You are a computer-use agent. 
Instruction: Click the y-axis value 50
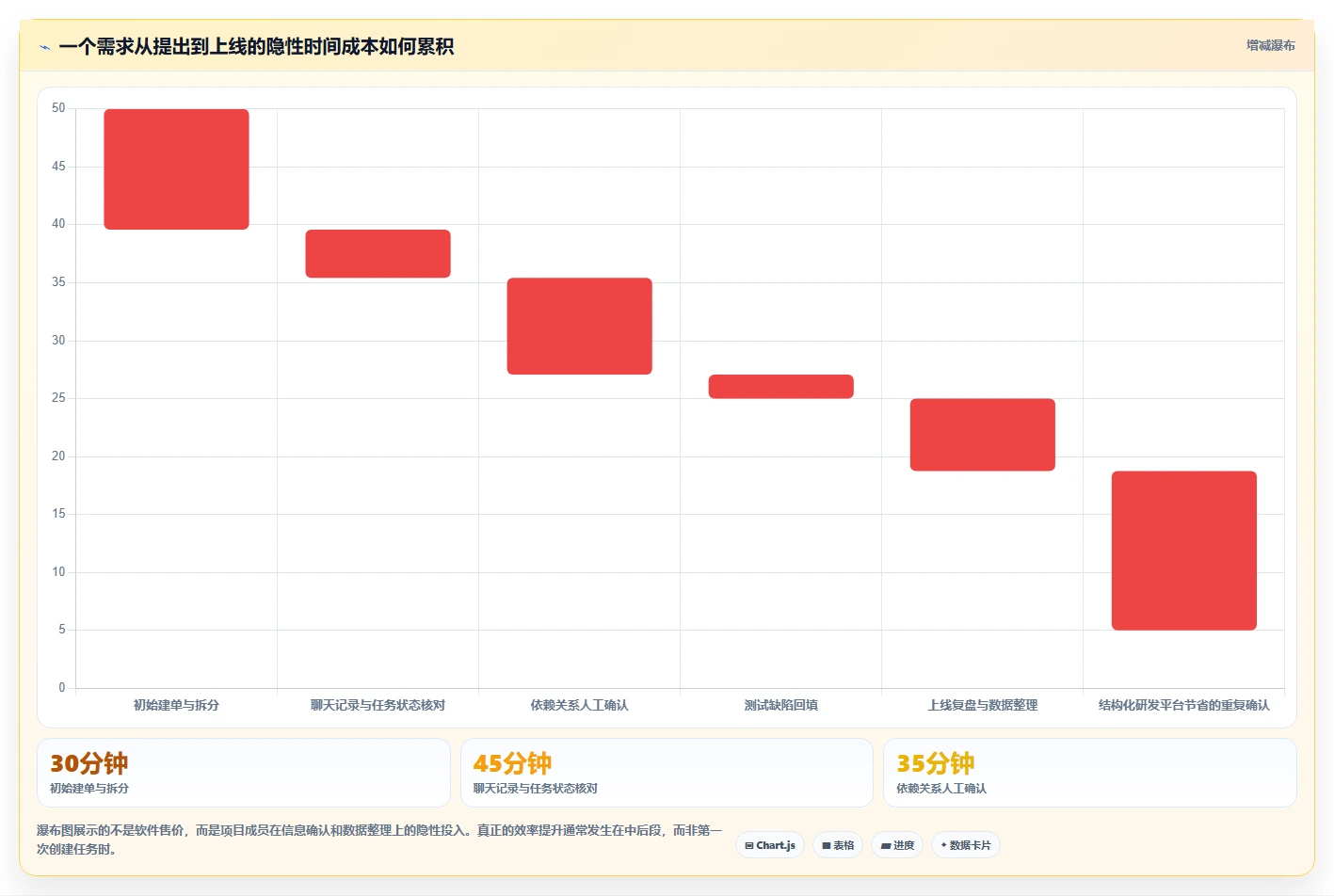(x=58, y=108)
